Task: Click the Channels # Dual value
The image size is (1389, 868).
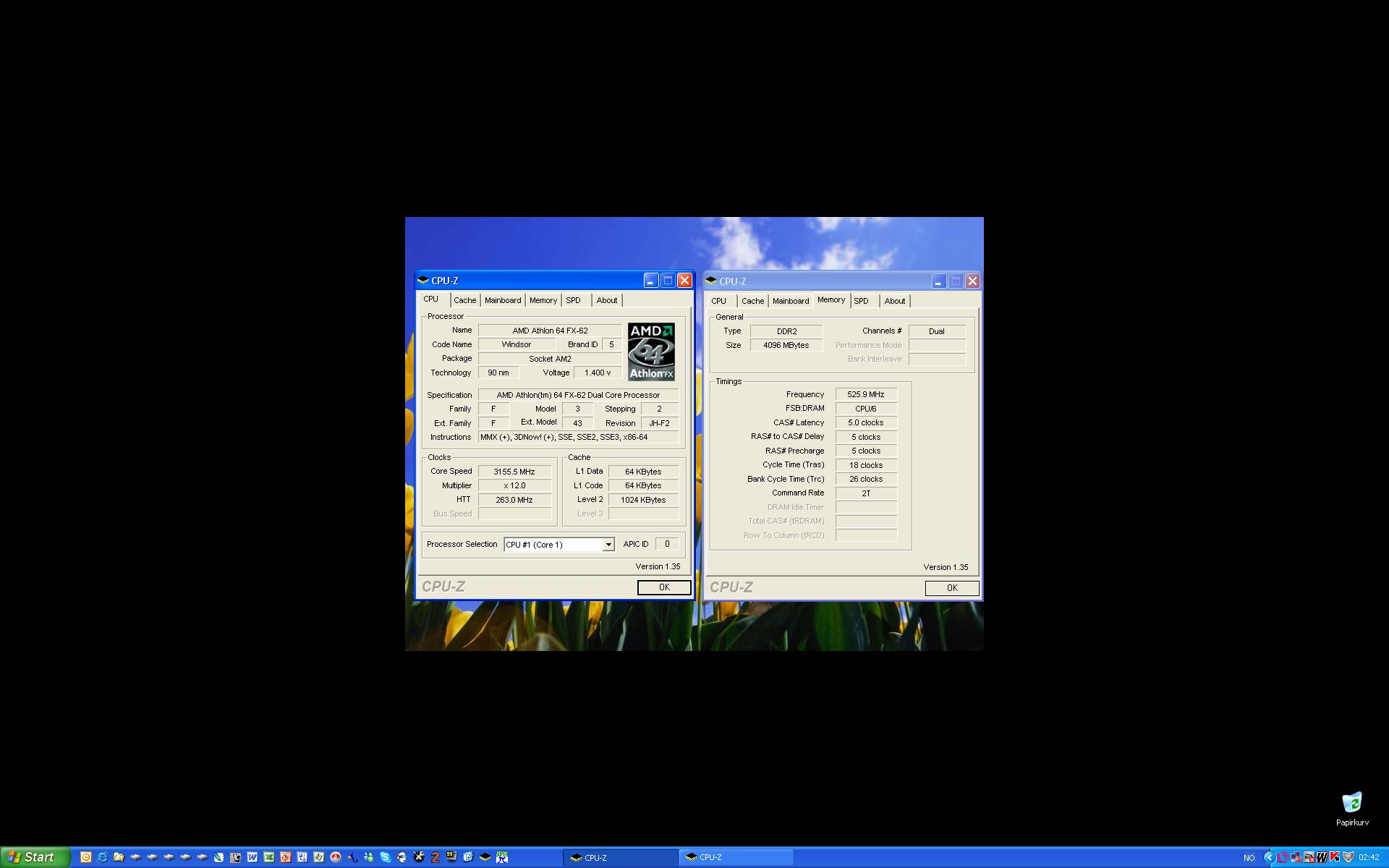Action: [x=937, y=331]
